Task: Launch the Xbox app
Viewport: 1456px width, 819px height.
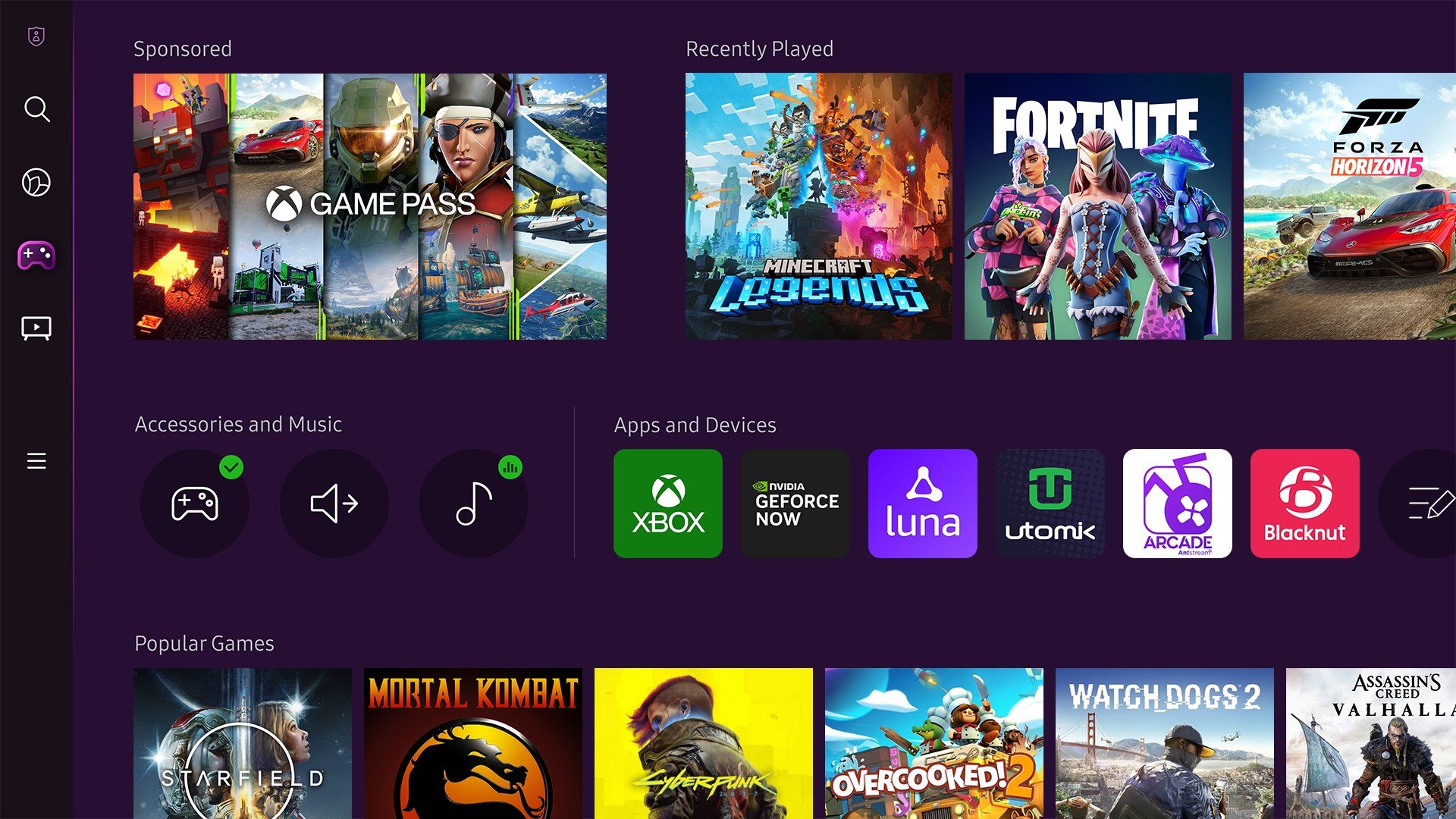Action: (667, 503)
